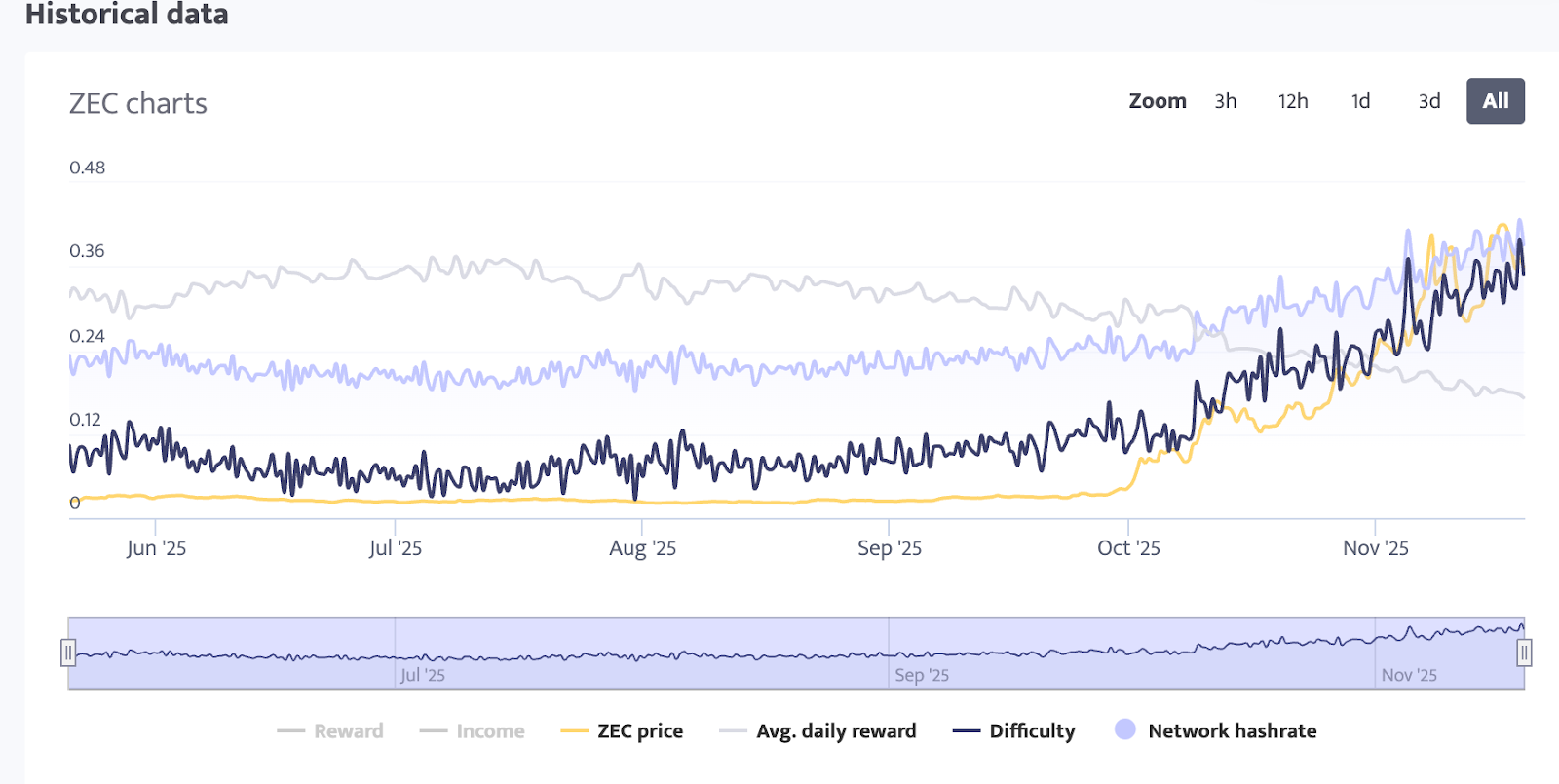Click the Oct '25 x-axis label
Image resolution: width=1559 pixels, height=784 pixels.
(1128, 548)
